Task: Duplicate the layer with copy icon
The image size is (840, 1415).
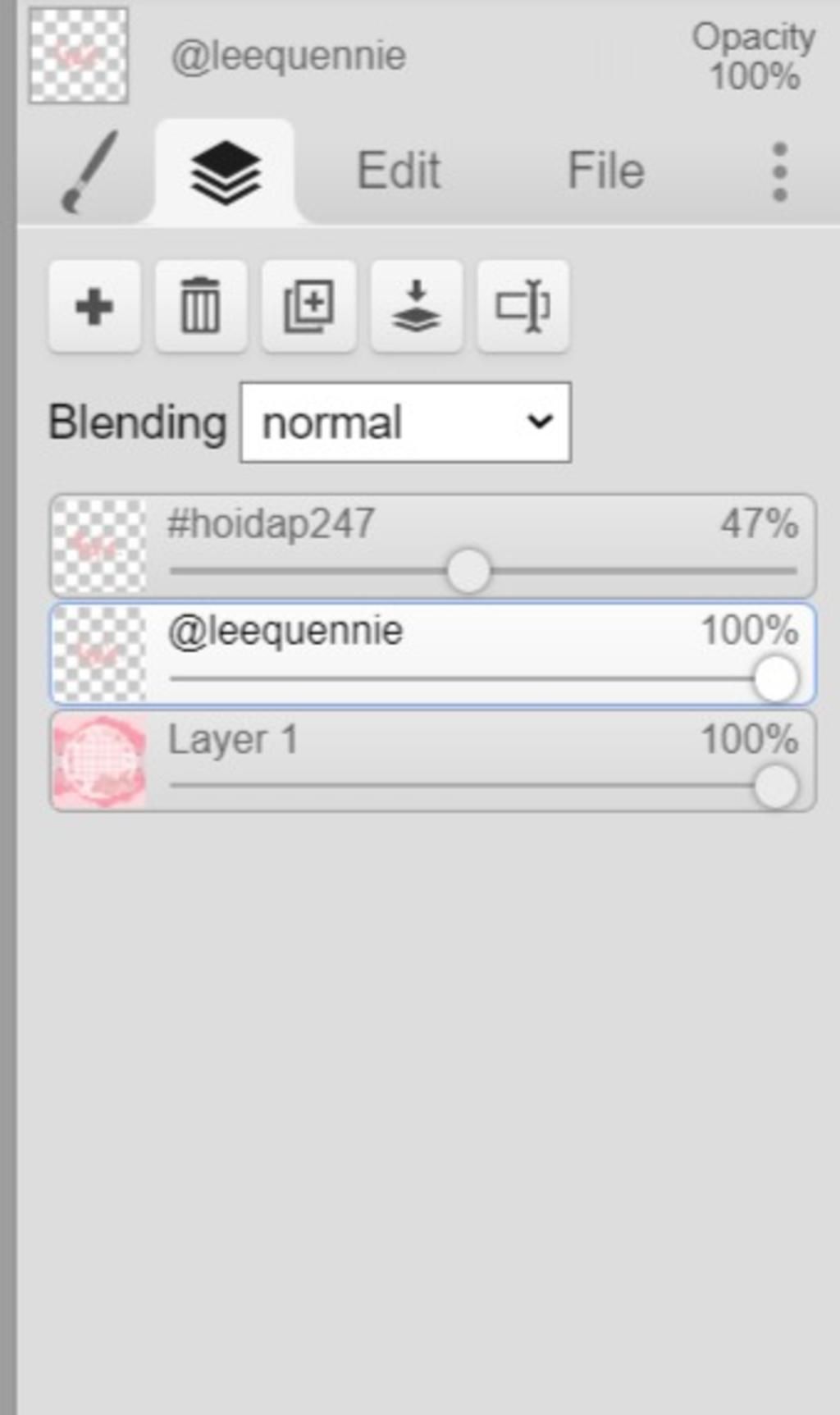Action: [308, 307]
